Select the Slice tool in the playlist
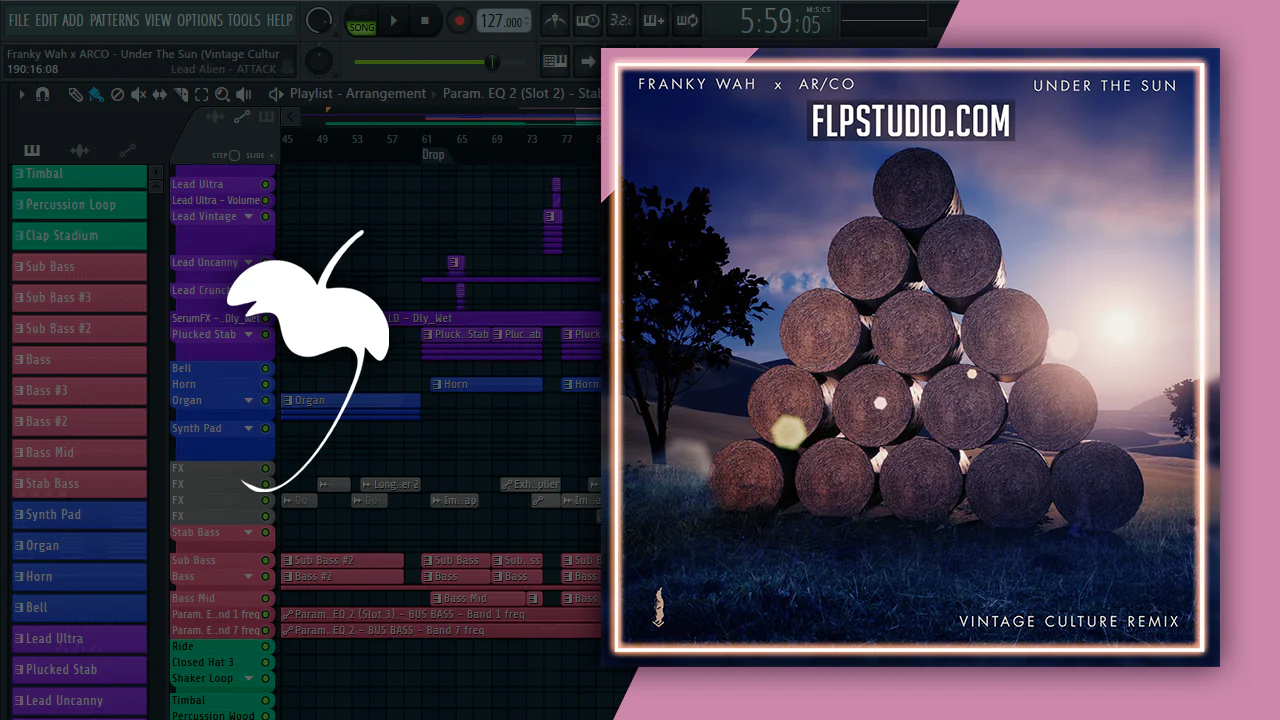The width and height of the screenshot is (1280, 720). tap(181, 94)
